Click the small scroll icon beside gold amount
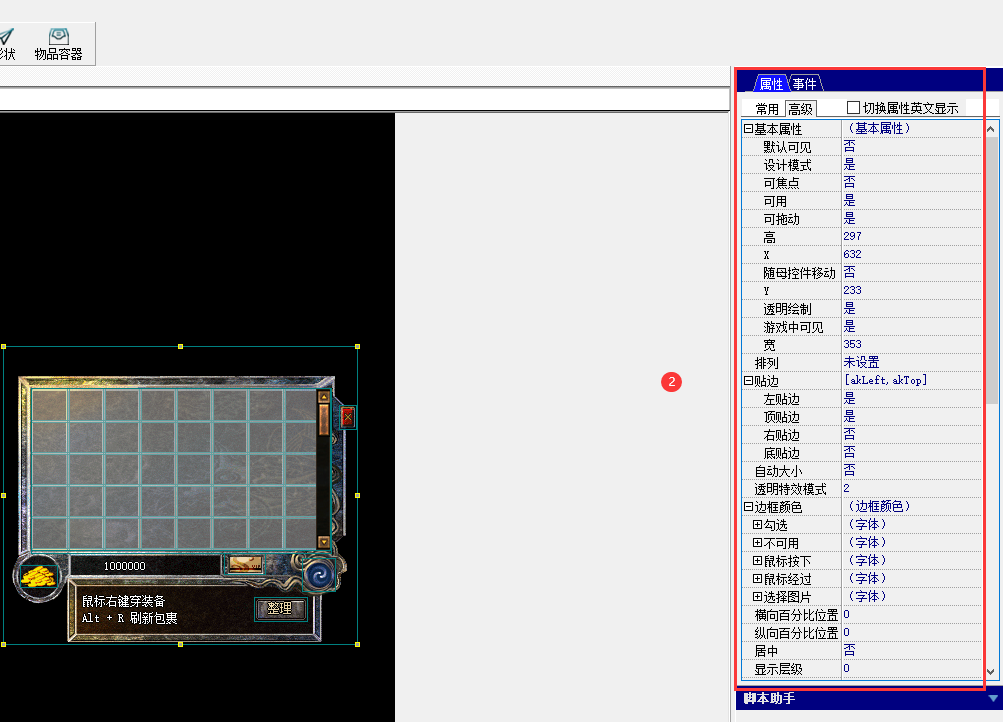 coord(245,565)
